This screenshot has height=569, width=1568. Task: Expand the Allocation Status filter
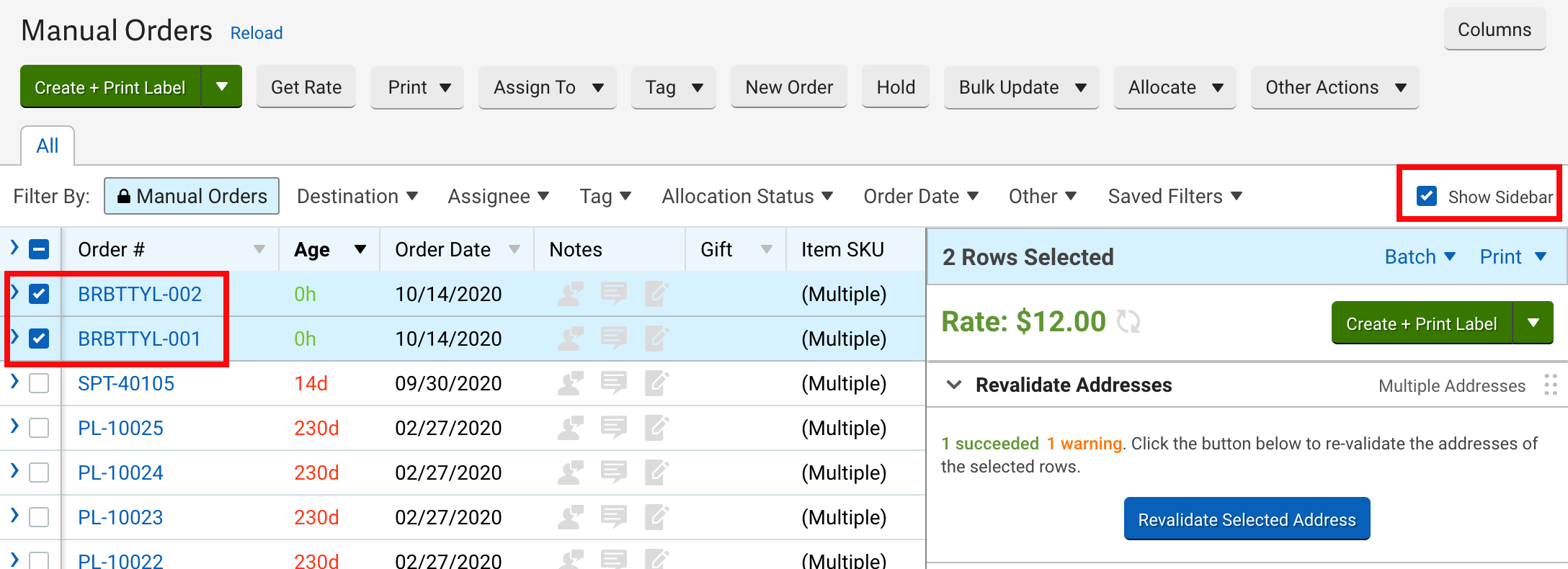point(747,197)
